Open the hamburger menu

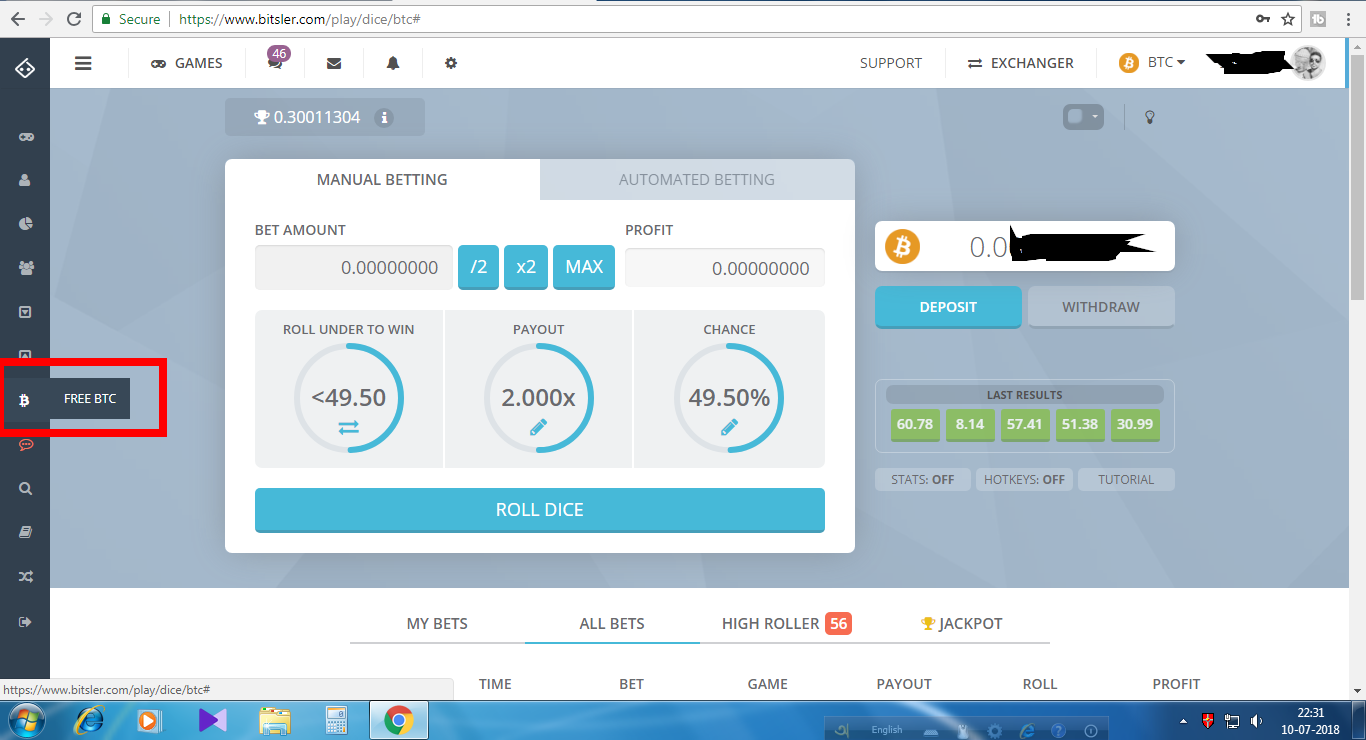coord(83,63)
